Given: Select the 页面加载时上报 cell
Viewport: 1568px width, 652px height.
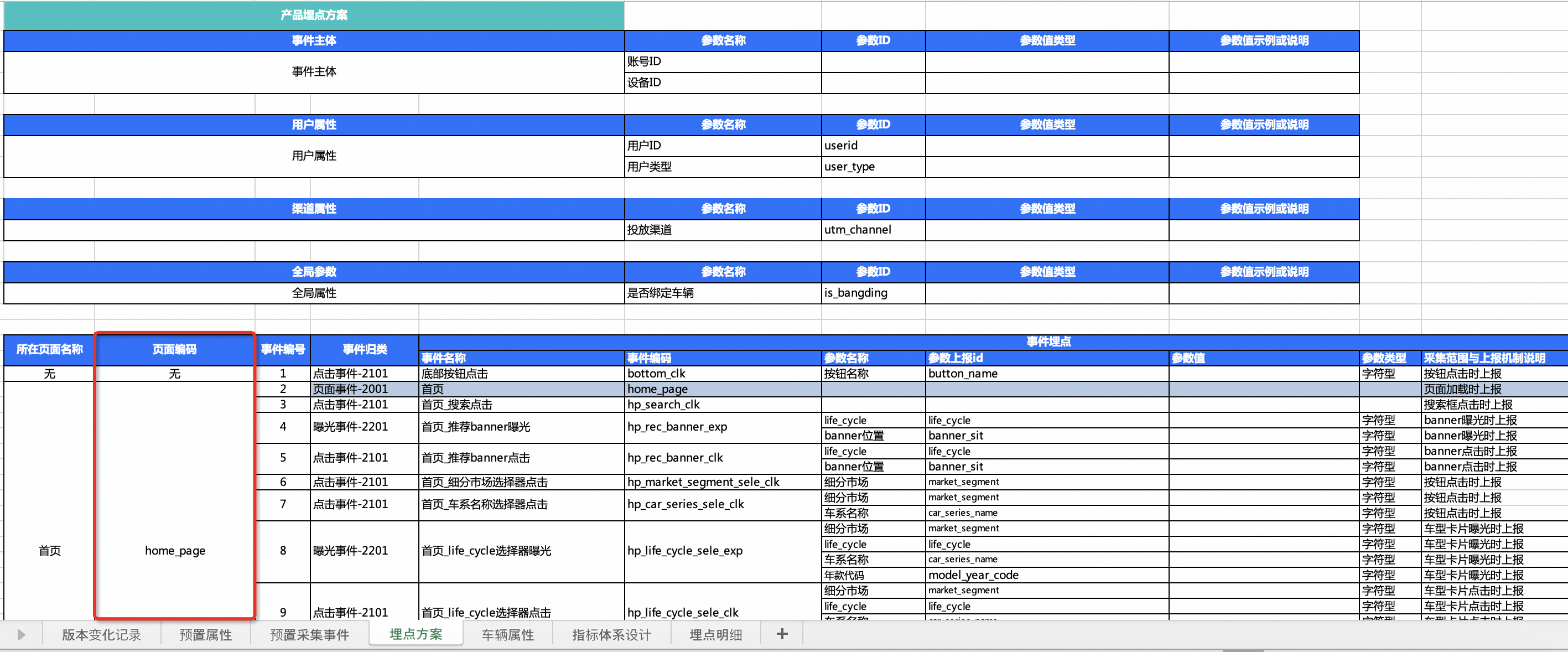Looking at the screenshot, I should click(x=1494, y=390).
